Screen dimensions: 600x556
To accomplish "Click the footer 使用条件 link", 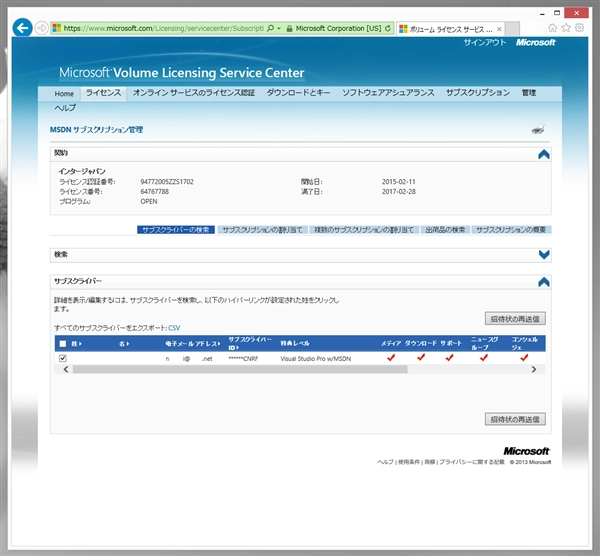I will click(409, 462).
